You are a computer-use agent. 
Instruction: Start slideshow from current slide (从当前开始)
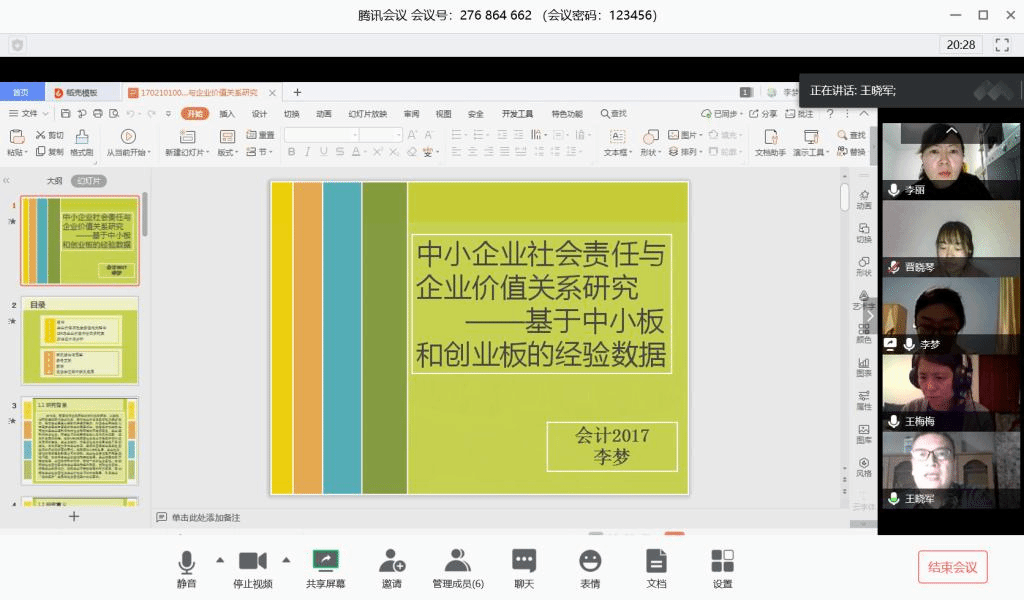point(128,137)
